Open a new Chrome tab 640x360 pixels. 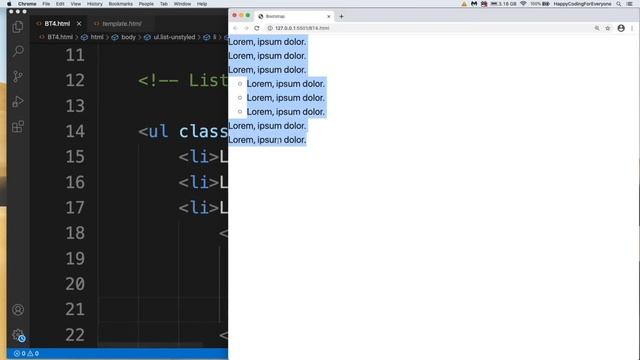pos(341,16)
